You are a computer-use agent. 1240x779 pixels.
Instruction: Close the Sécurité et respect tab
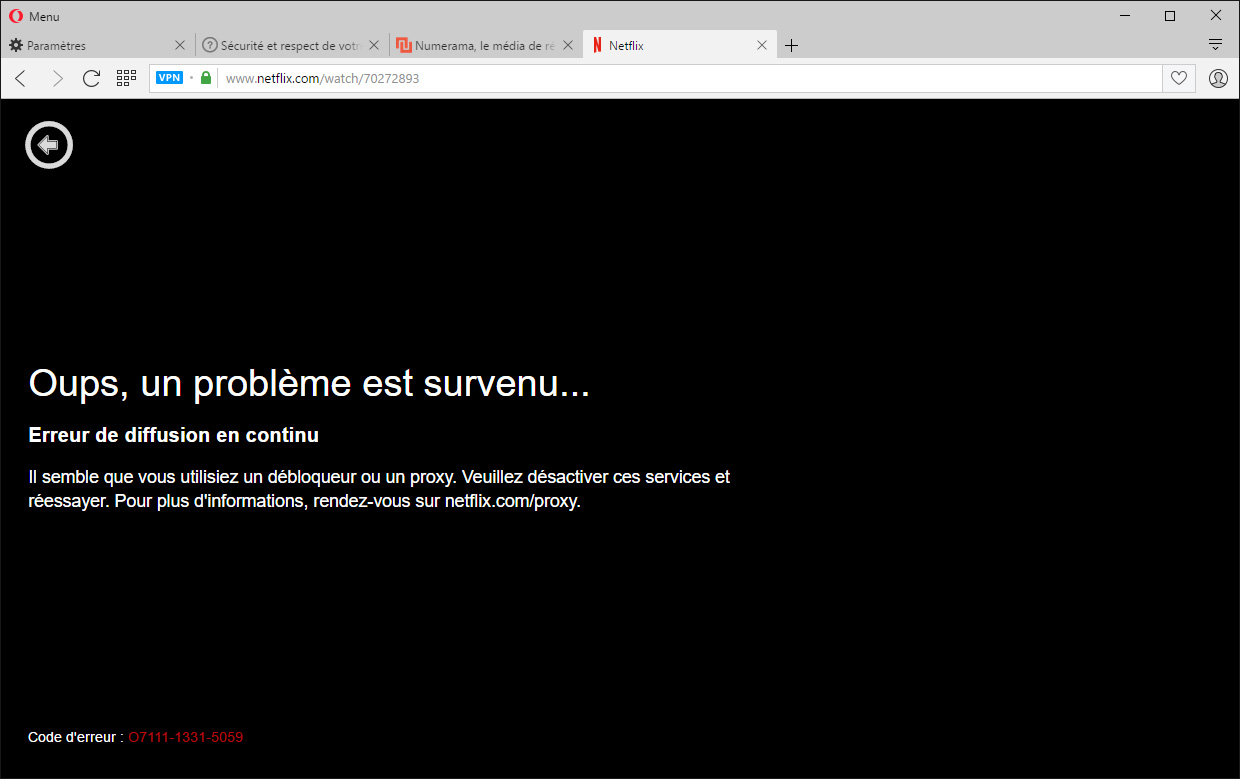click(374, 45)
